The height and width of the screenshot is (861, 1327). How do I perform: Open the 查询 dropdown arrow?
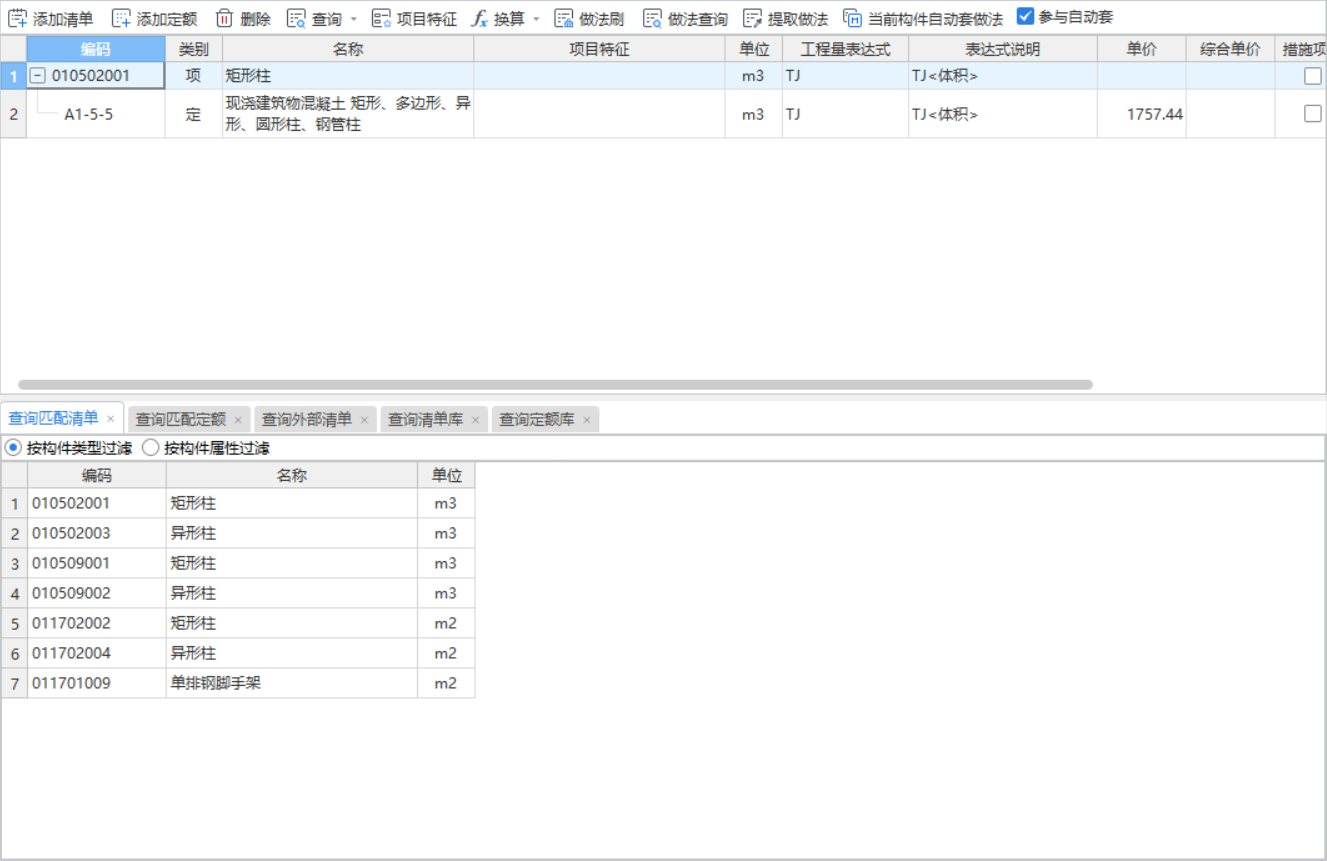pos(353,19)
